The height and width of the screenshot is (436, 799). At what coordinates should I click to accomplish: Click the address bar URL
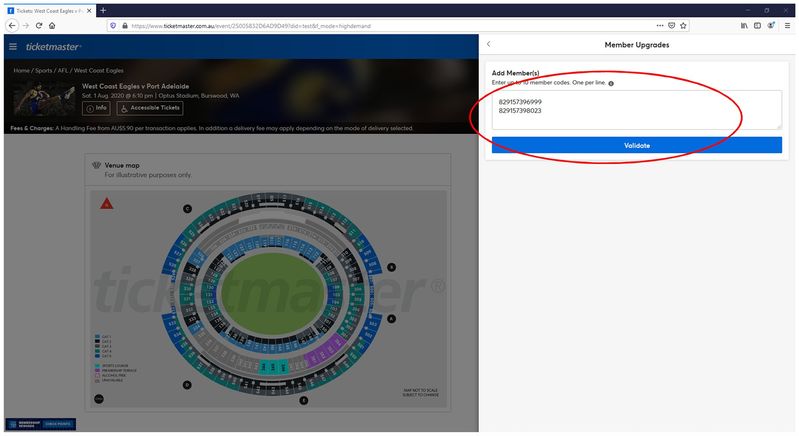[x=251, y=25]
